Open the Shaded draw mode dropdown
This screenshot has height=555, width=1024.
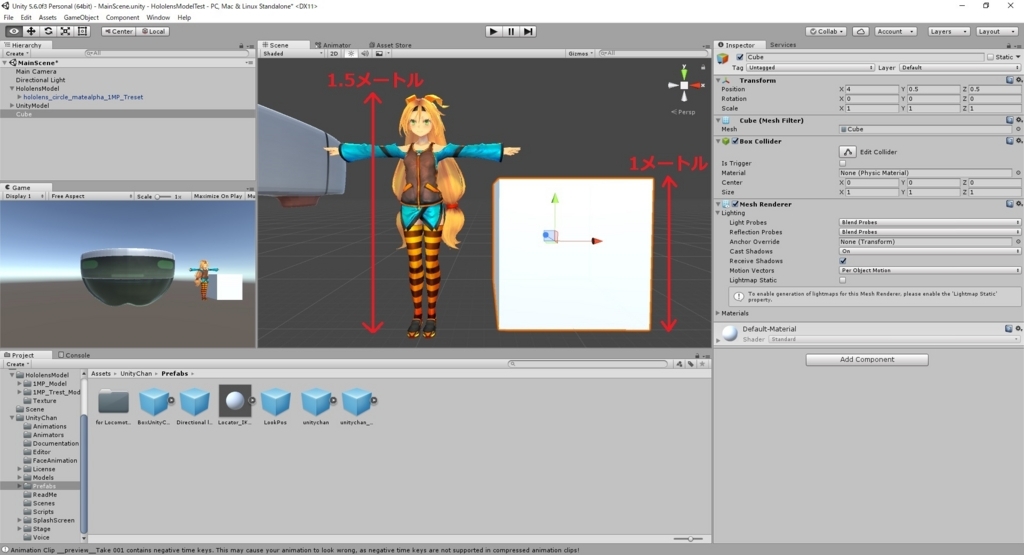click(x=293, y=54)
